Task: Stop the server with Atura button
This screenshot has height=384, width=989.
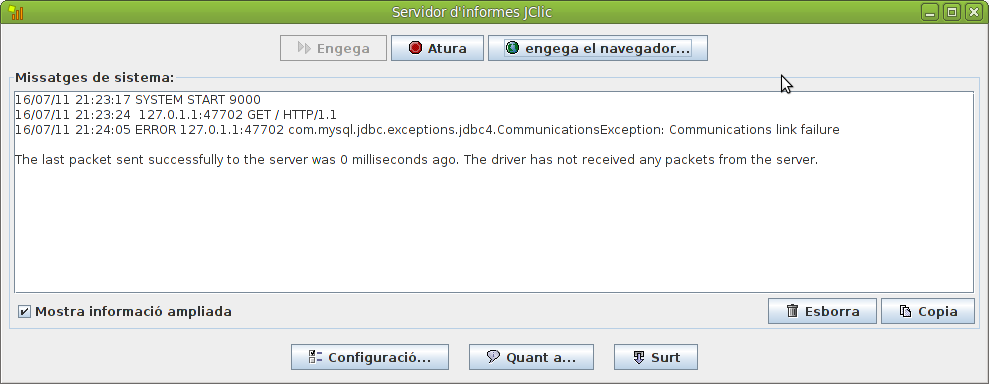Action: (x=437, y=48)
